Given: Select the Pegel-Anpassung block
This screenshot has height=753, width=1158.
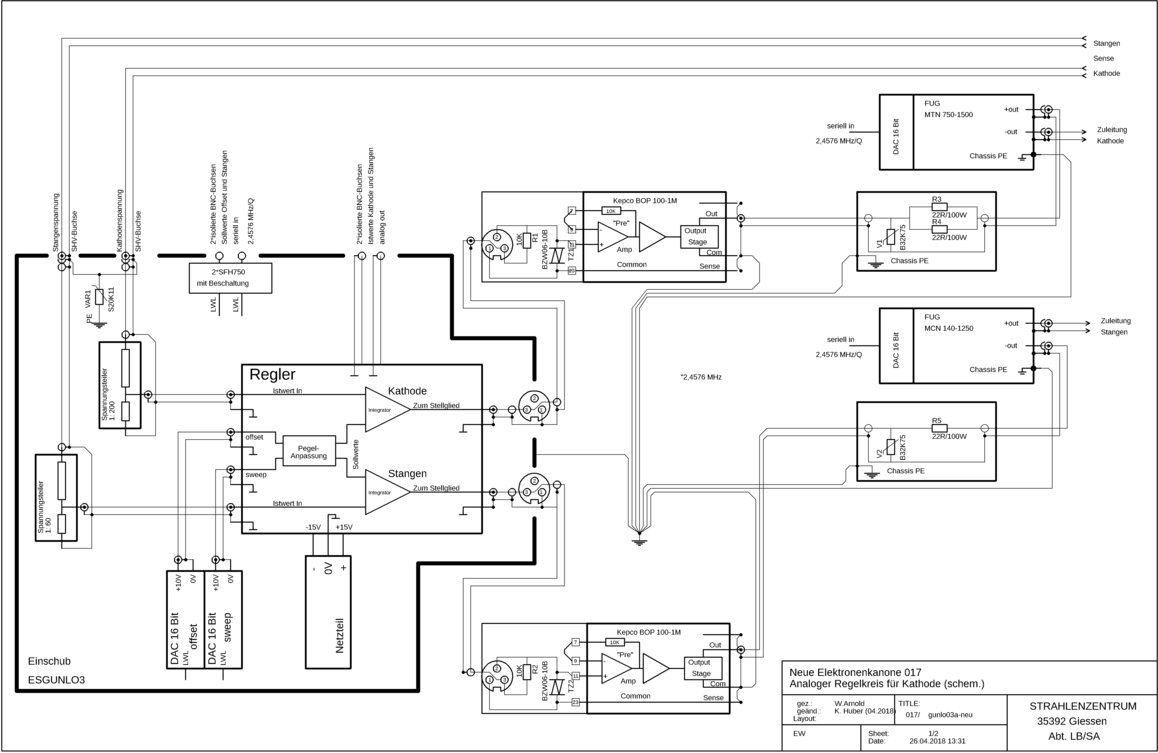Looking at the screenshot, I should [309, 451].
